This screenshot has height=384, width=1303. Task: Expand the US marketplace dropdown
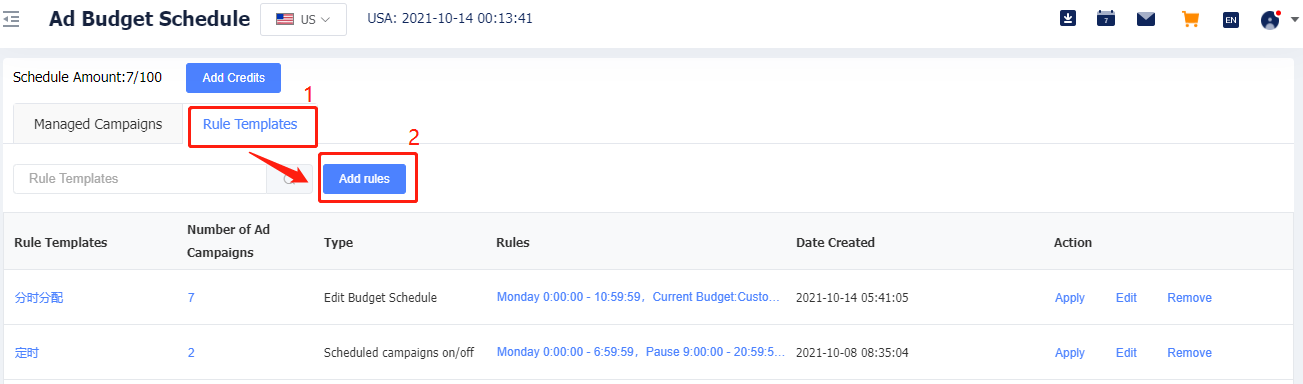tap(303, 19)
